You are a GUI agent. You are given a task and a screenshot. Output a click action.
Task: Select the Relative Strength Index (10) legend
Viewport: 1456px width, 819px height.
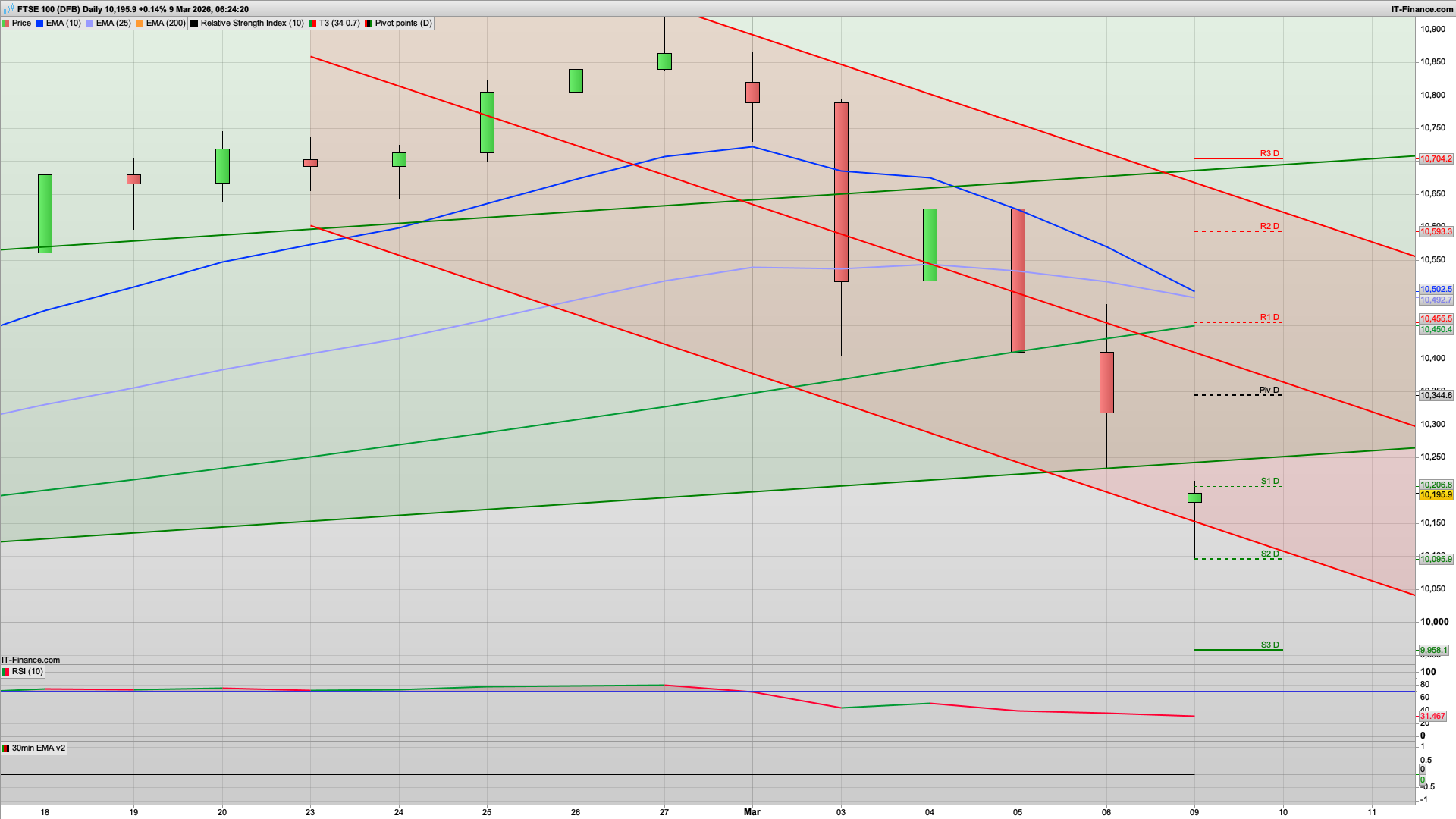coord(246,23)
